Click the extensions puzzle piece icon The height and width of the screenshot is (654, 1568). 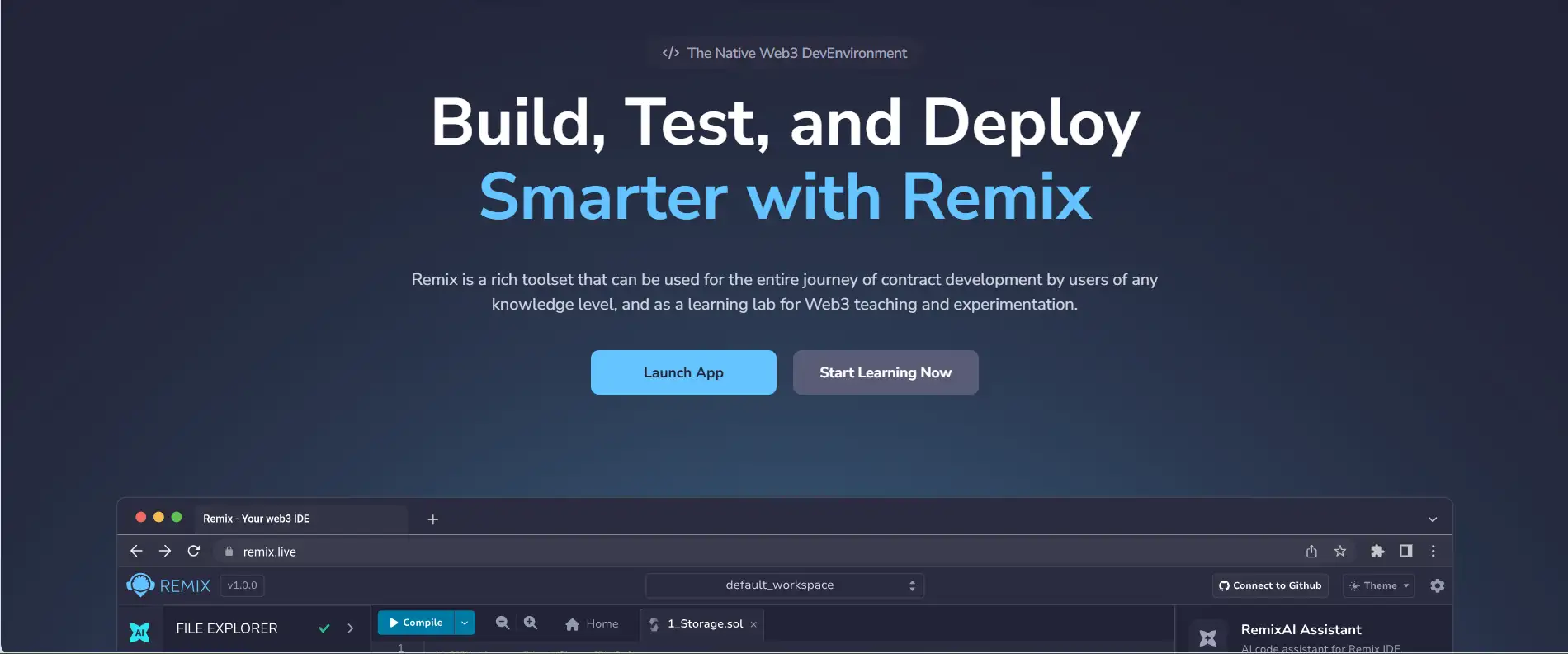click(x=1377, y=552)
